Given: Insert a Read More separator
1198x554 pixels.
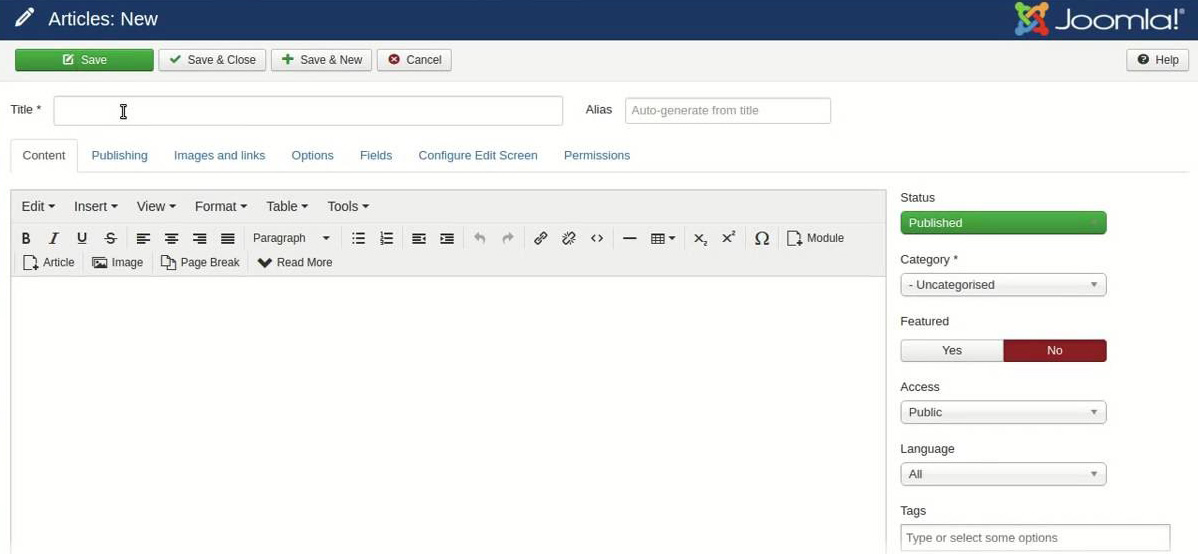Looking at the screenshot, I should coord(295,262).
